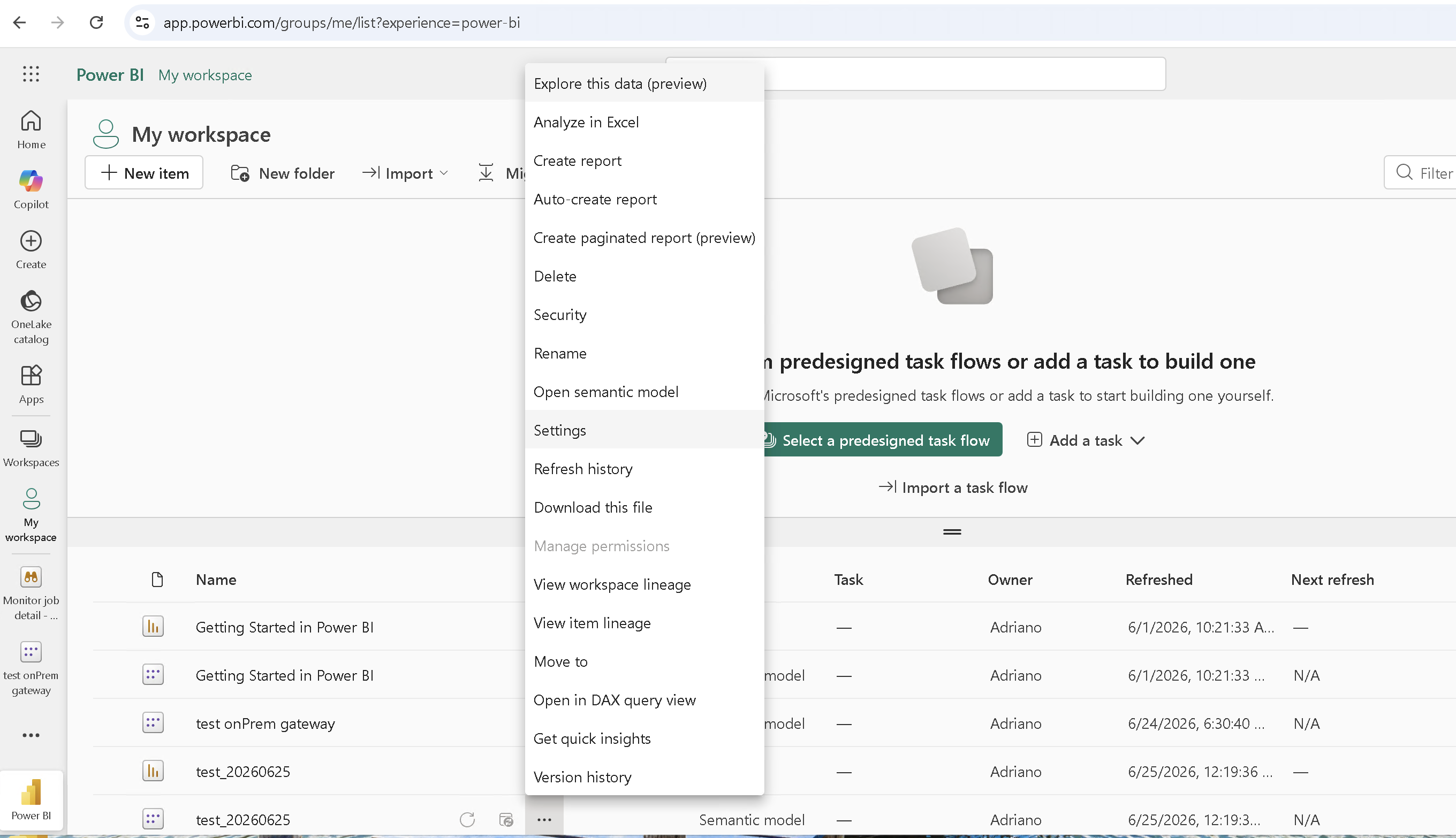Screen dimensions: 1456x838
Task: Select Auto-create report
Action: [x=644, y=199]
